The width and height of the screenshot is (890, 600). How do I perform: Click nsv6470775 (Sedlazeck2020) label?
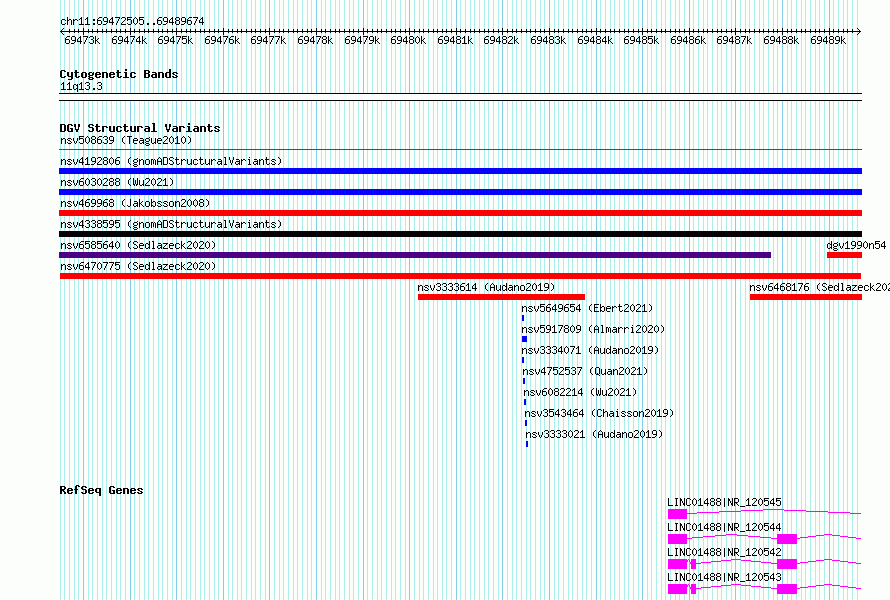tap(138, 266)
